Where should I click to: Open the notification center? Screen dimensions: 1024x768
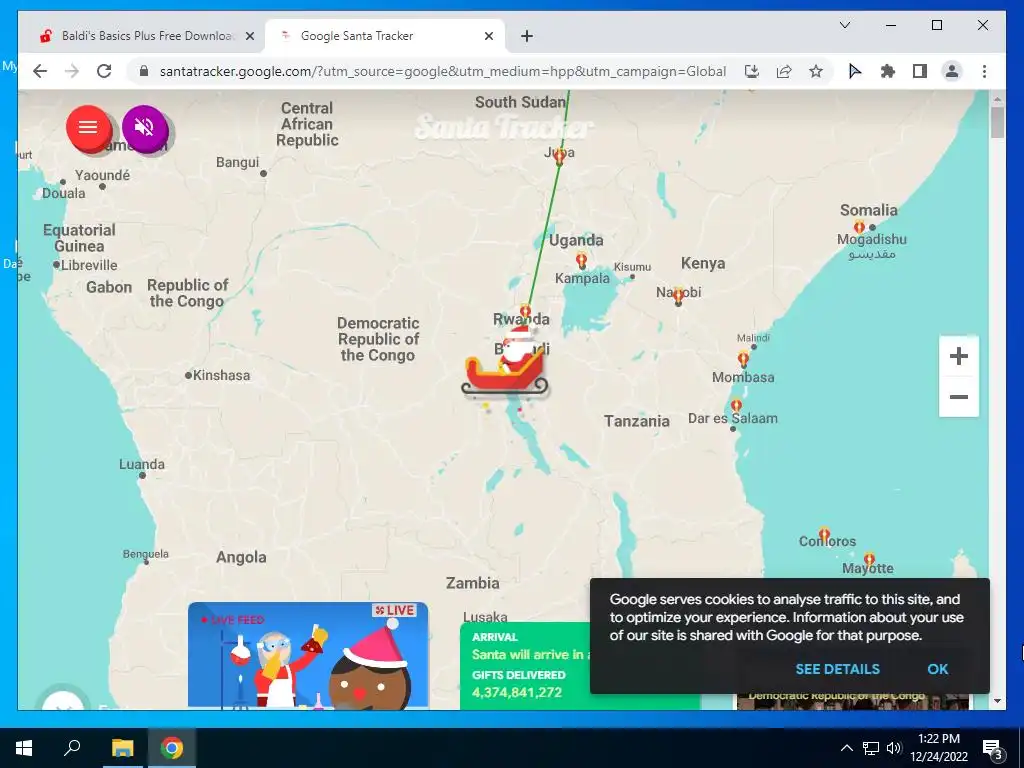(x=993, y=749)
